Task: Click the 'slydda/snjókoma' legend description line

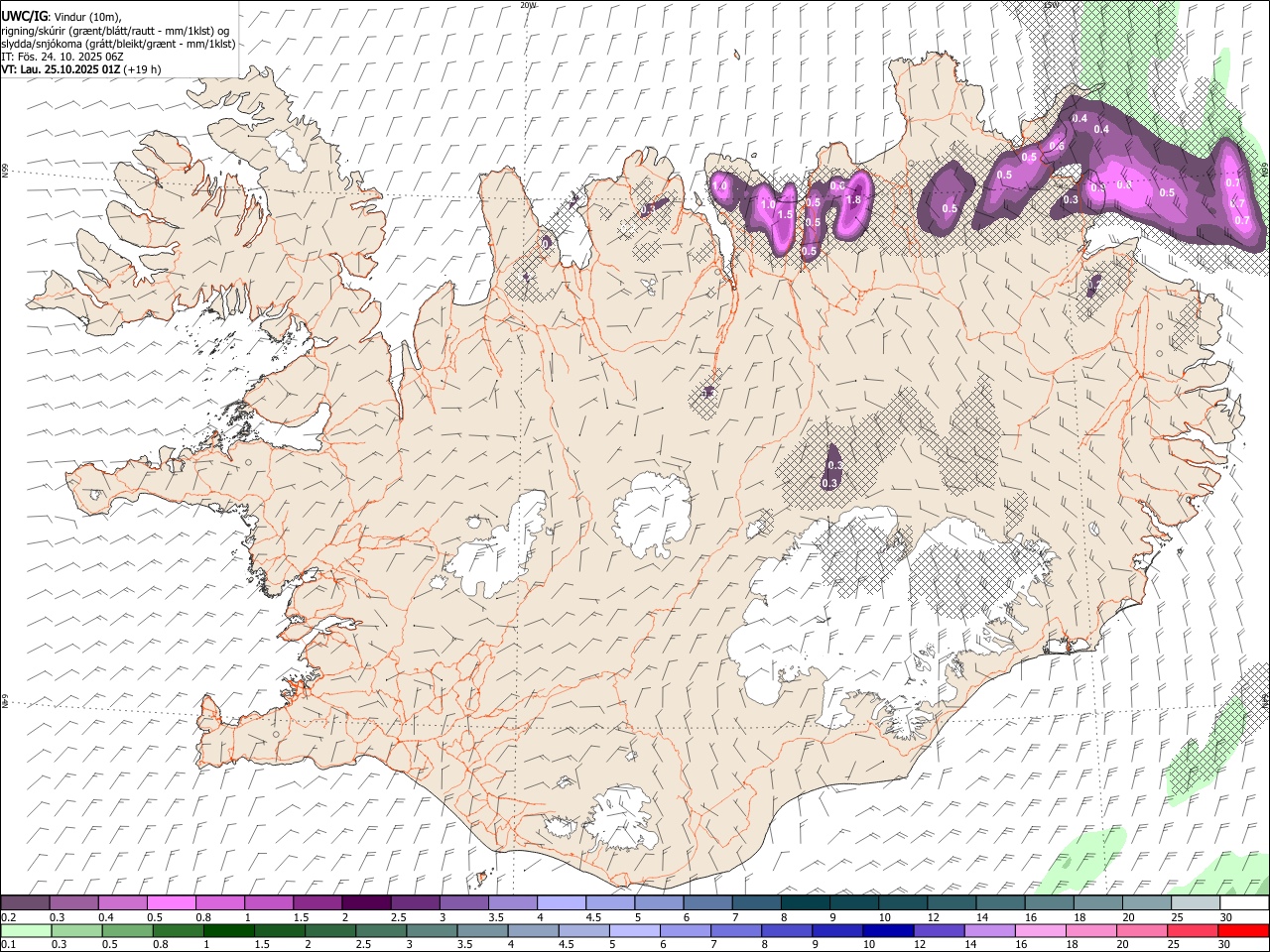Action: point(118,44)
